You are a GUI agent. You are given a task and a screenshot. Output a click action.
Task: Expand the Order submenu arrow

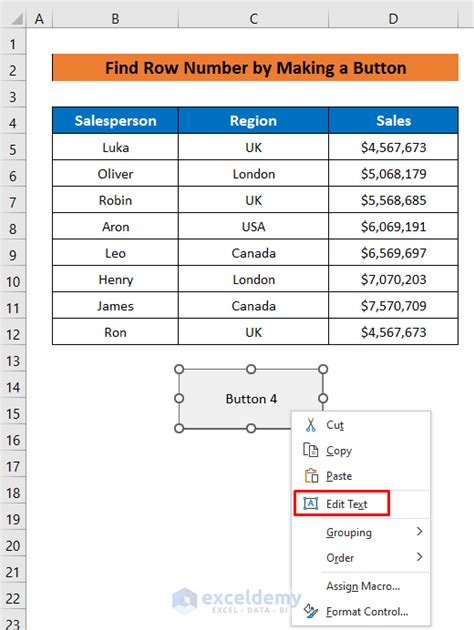tap(419, 557)
